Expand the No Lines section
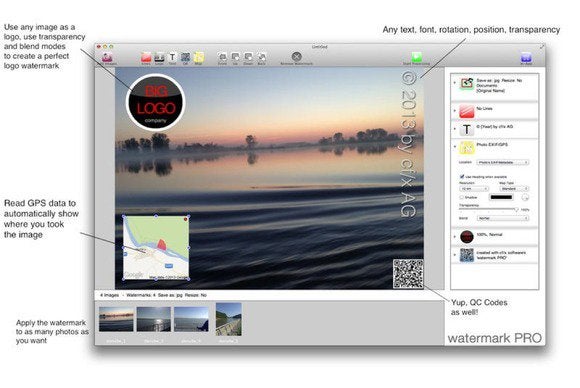The image size is (580, 388). 455,111
